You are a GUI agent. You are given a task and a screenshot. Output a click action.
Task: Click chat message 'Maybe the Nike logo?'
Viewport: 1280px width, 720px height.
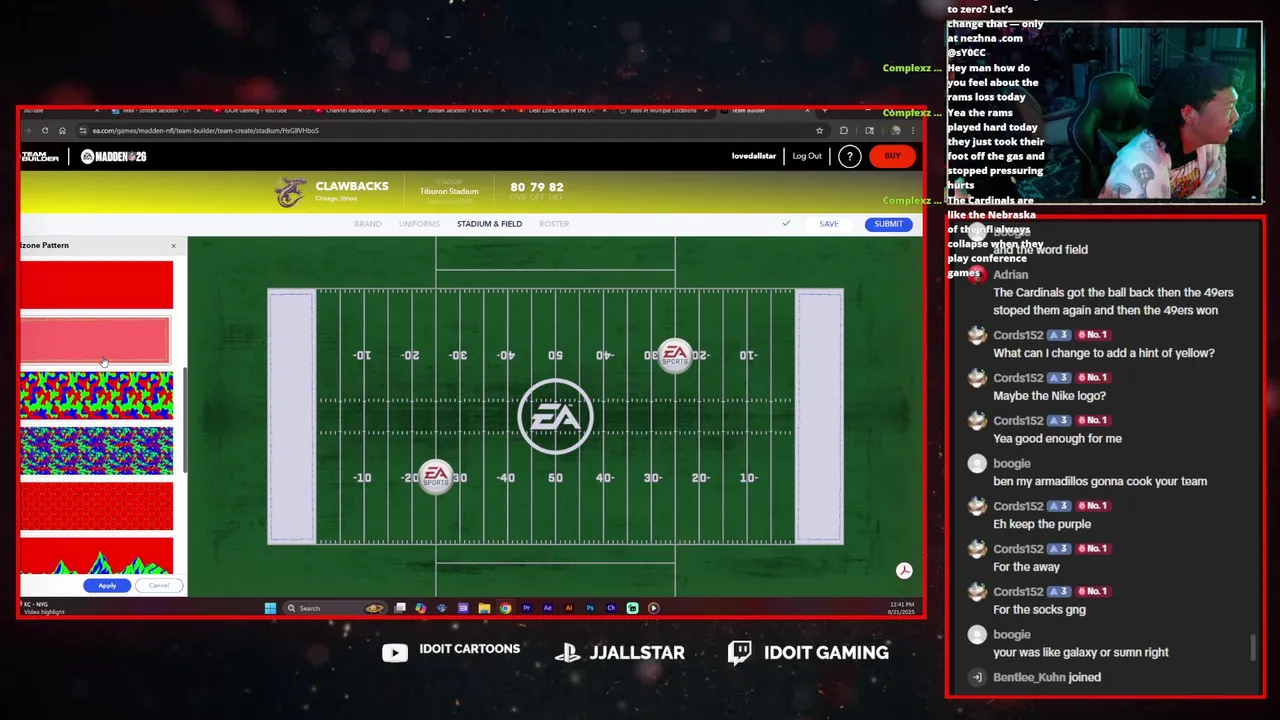(1049, 396)
